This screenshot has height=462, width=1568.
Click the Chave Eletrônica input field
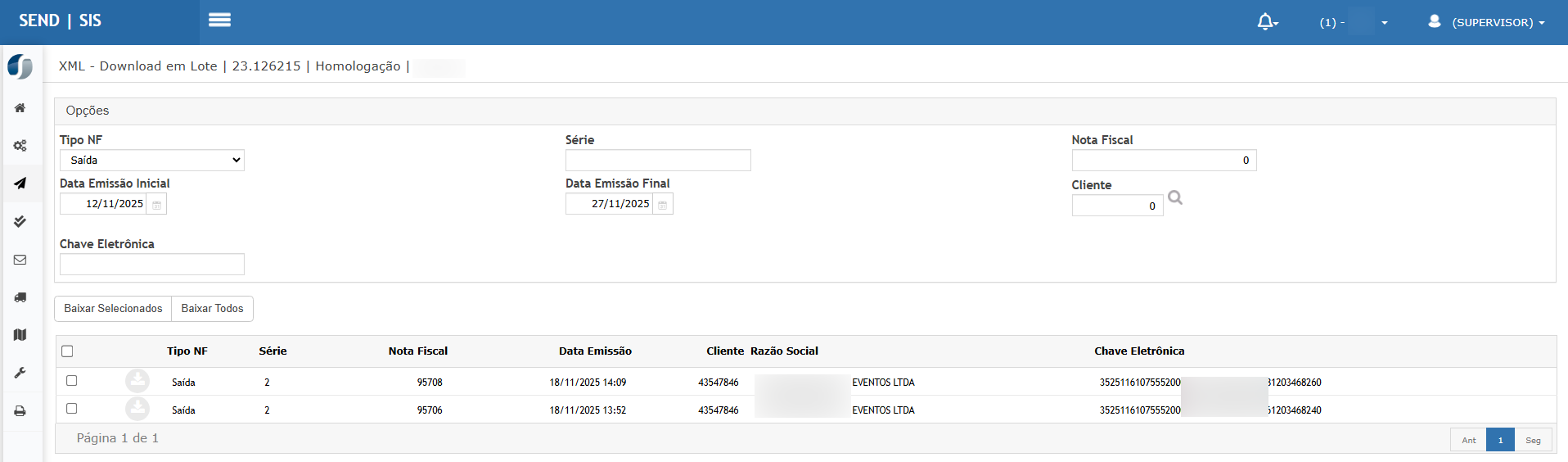[152, 265]
